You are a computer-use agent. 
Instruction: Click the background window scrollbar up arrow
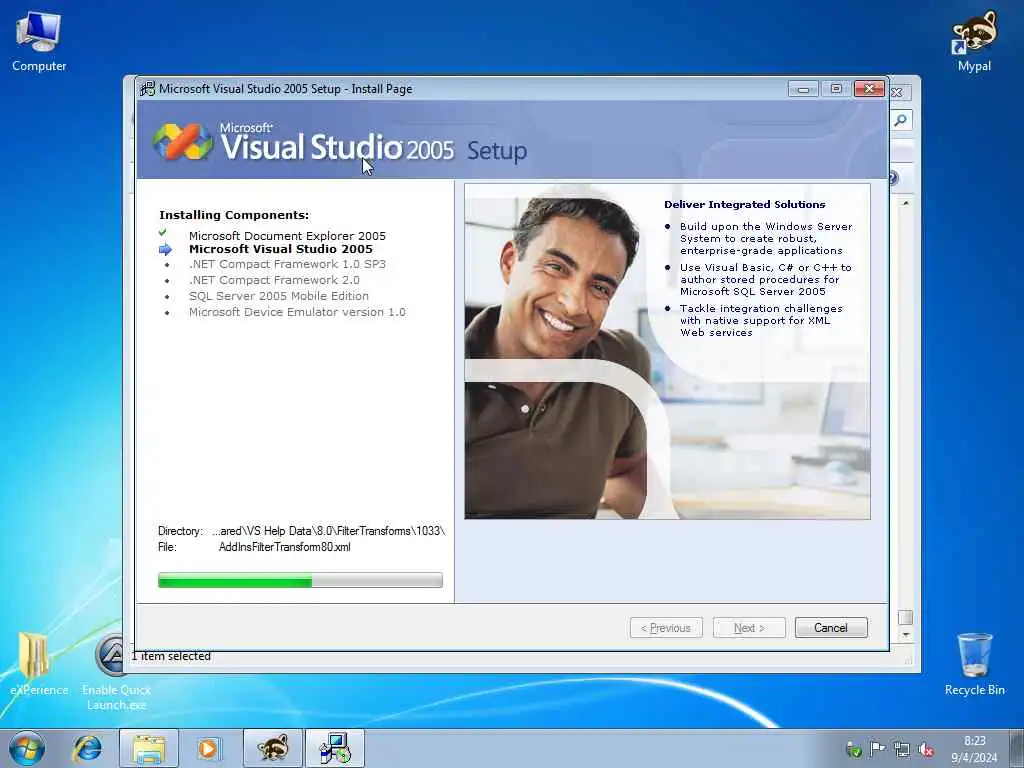[905, 204]
